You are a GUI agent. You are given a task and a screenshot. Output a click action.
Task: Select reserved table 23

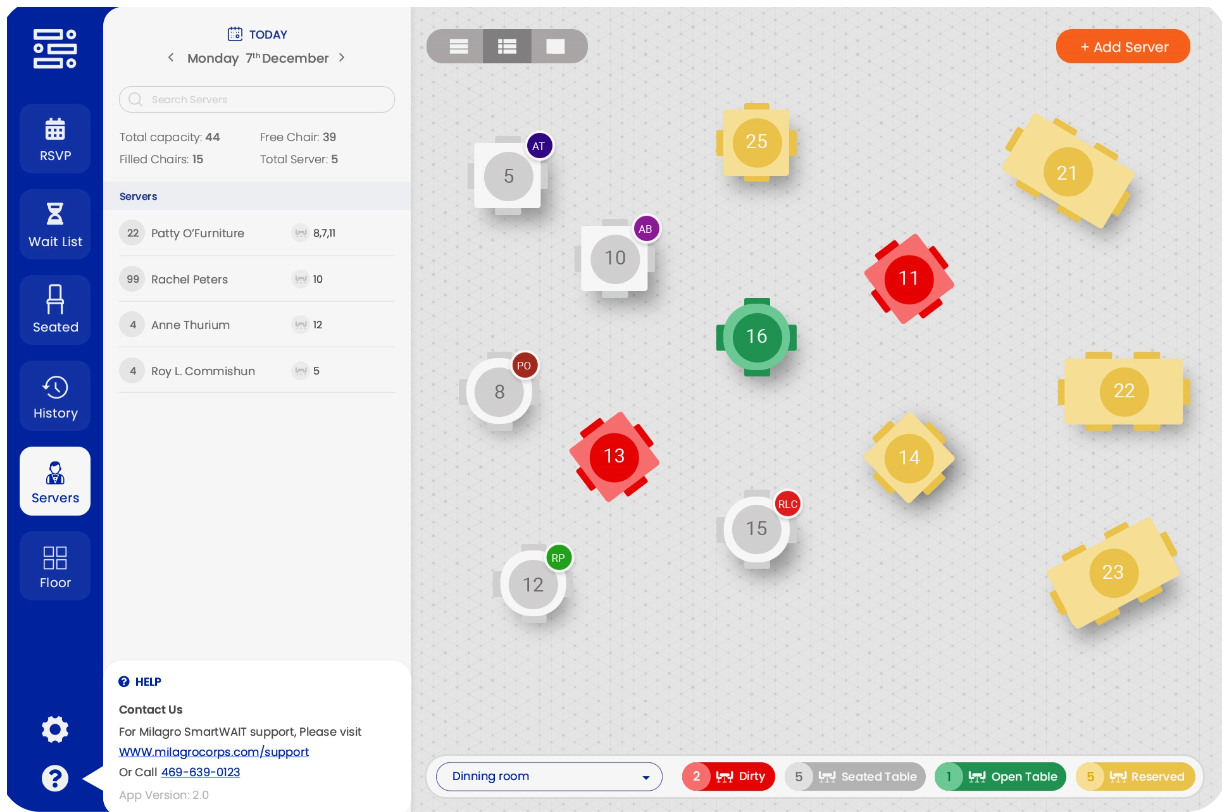coord(1113,572)
